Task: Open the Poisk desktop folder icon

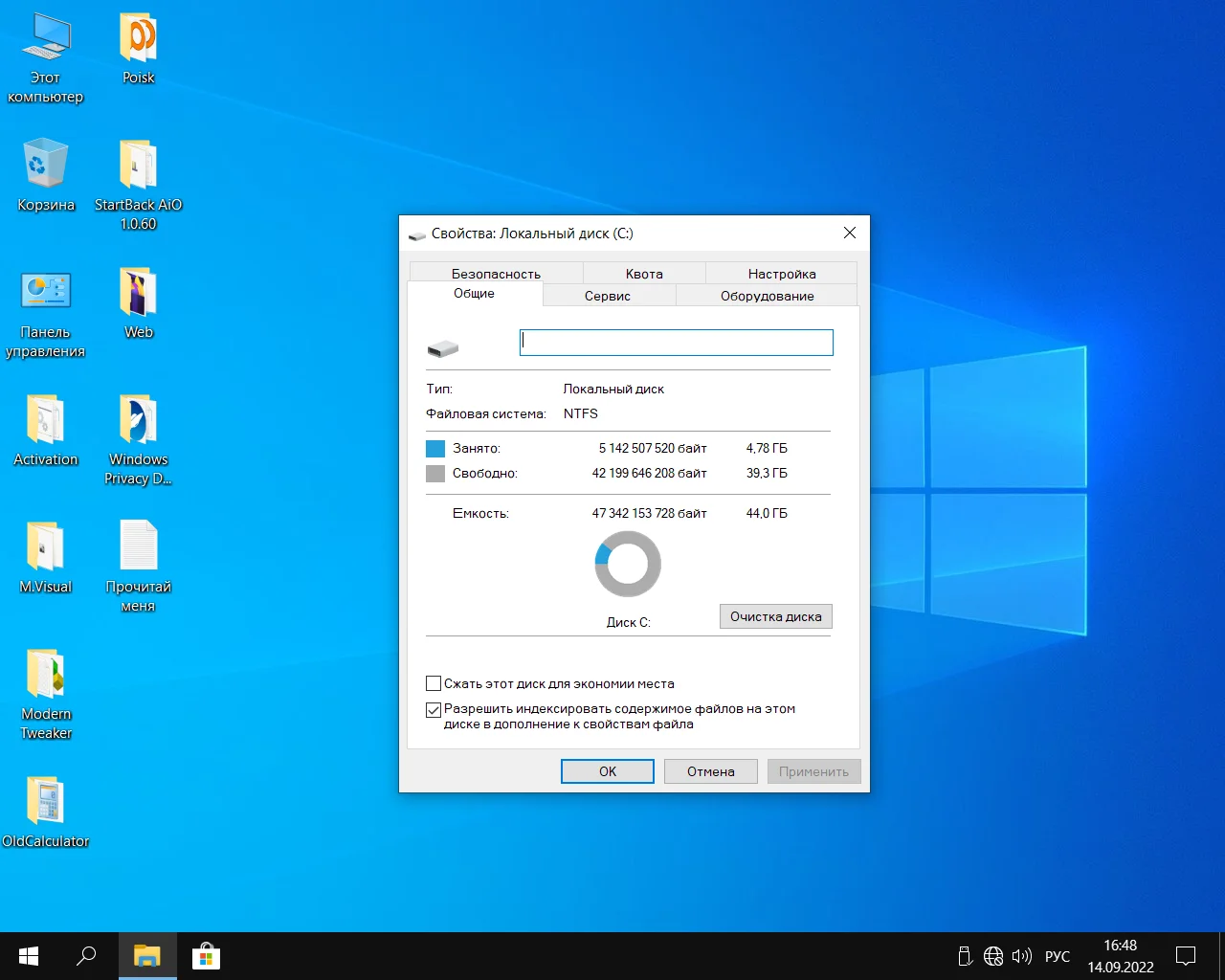Action: click(x=138, y=39)
